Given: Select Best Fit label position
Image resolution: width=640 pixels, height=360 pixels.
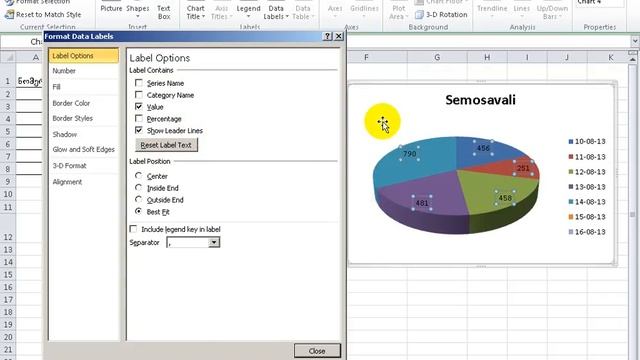Looking at the screenshot, I should pos(138,211).
